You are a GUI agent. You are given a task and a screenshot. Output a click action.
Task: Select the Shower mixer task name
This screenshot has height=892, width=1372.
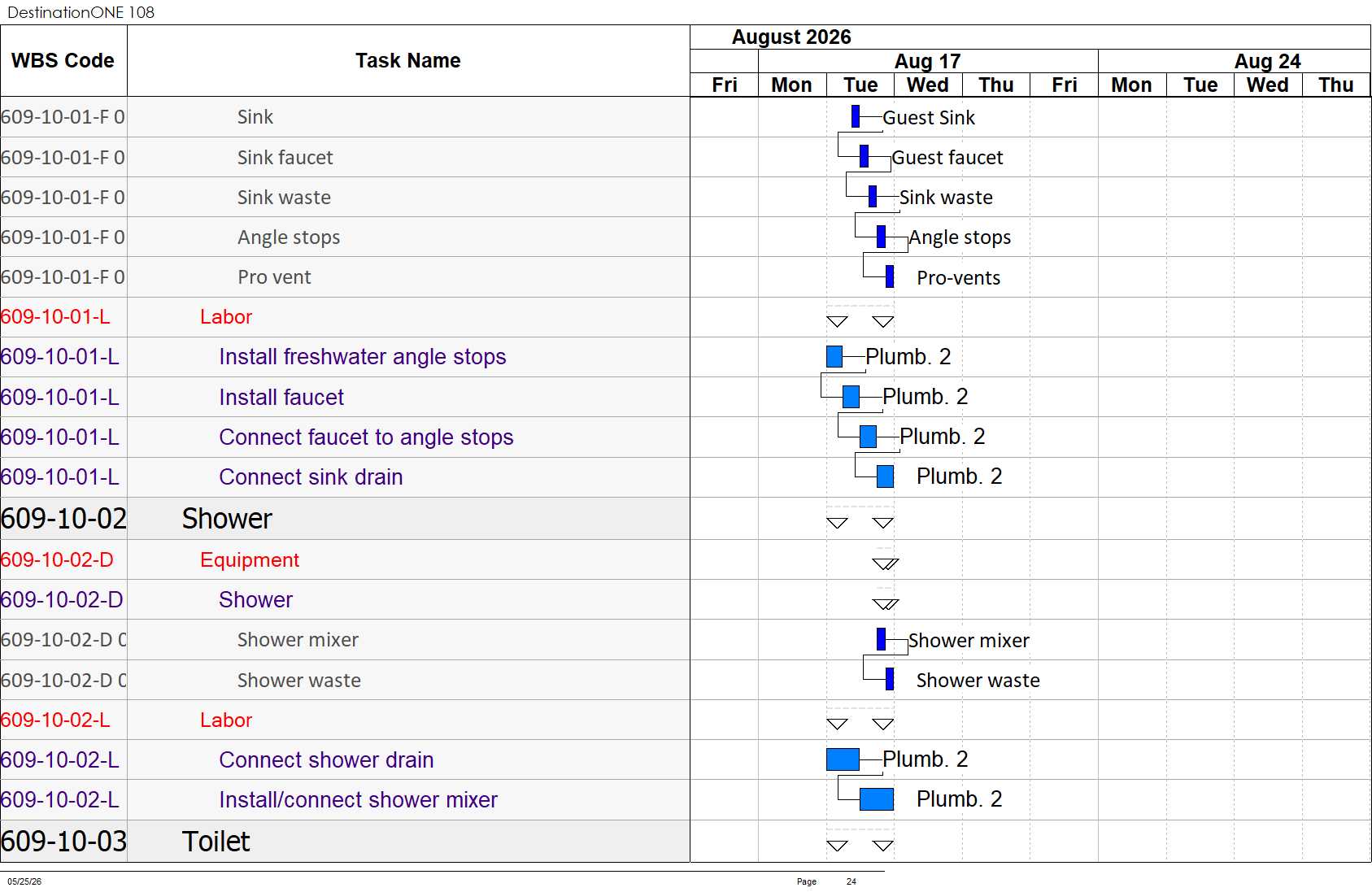(x=298, y=639)
